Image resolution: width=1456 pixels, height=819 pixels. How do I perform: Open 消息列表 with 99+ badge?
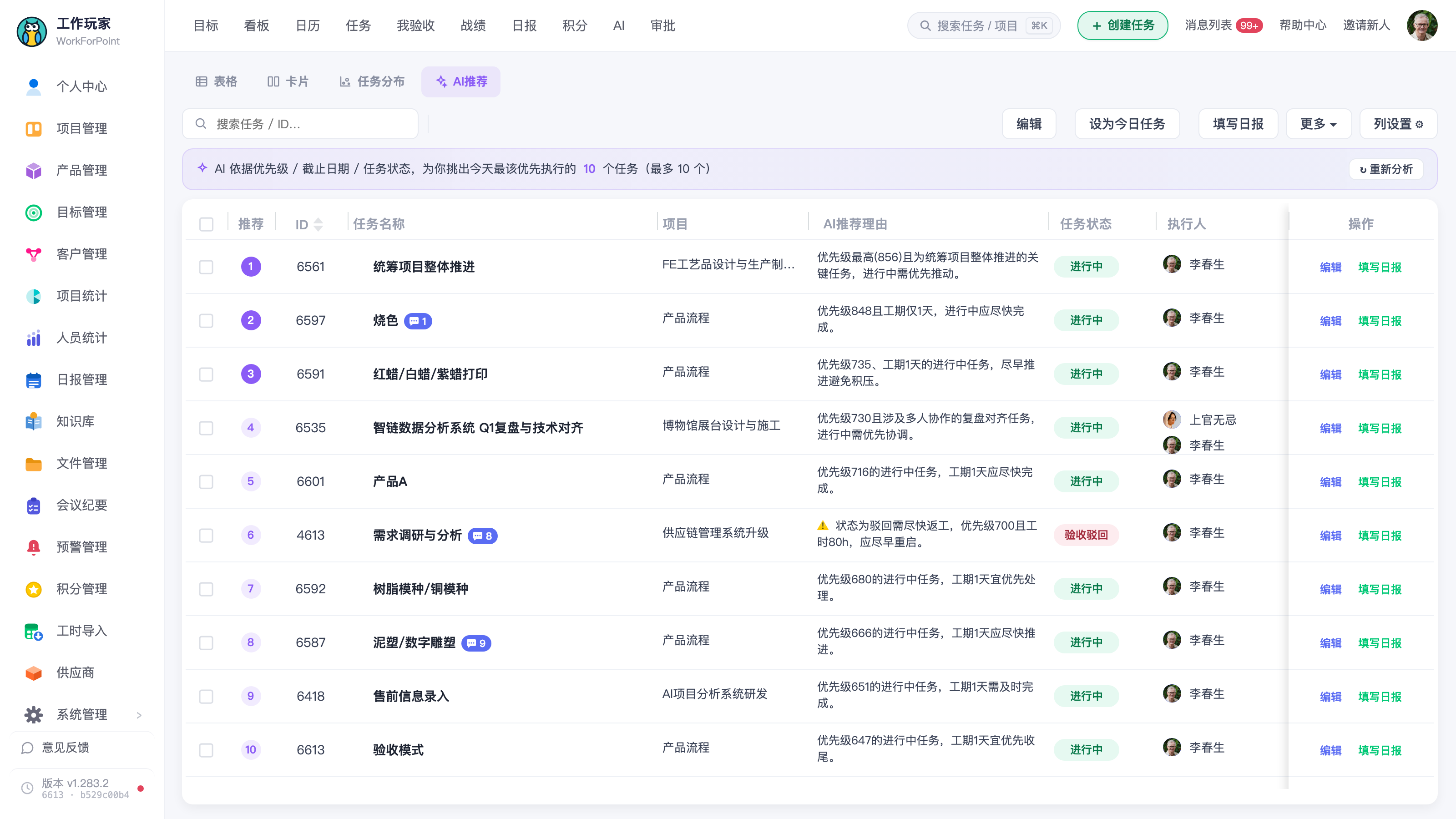tap(1223, 25)
